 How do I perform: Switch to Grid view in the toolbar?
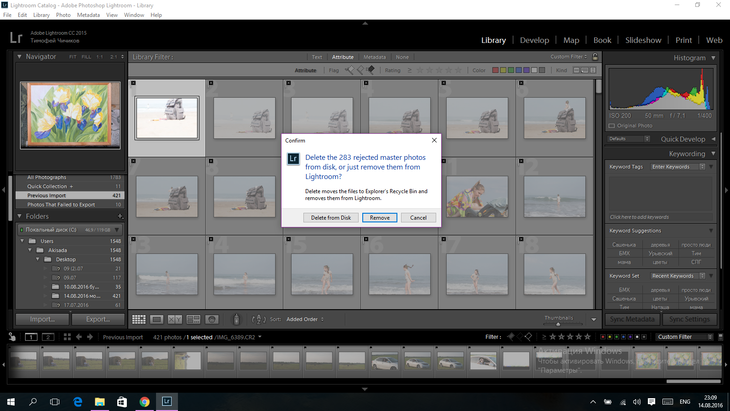coord(139,319)
